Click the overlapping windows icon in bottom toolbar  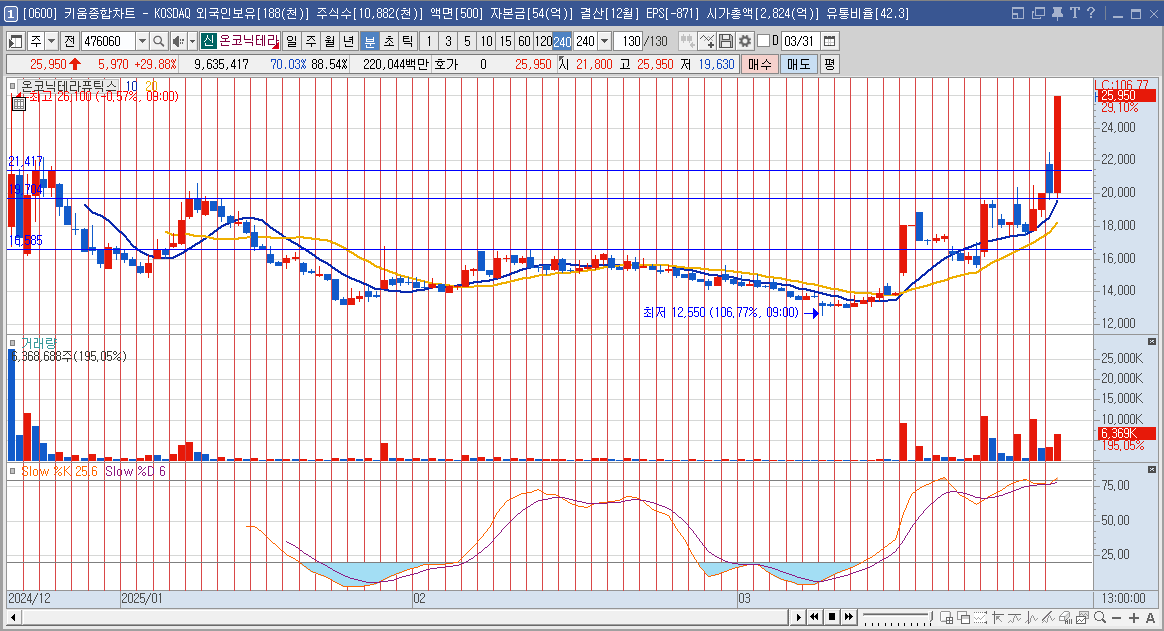(964, 618)
